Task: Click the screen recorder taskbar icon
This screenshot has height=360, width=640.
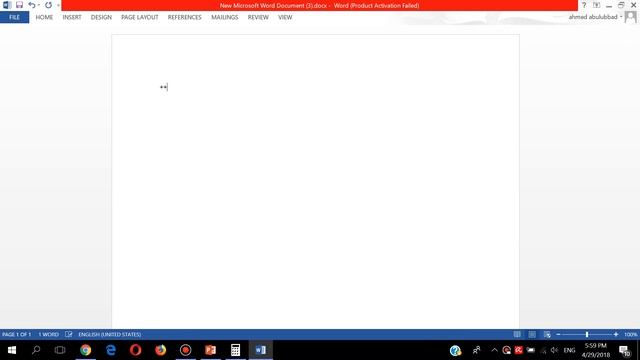Action: (185, 350)
